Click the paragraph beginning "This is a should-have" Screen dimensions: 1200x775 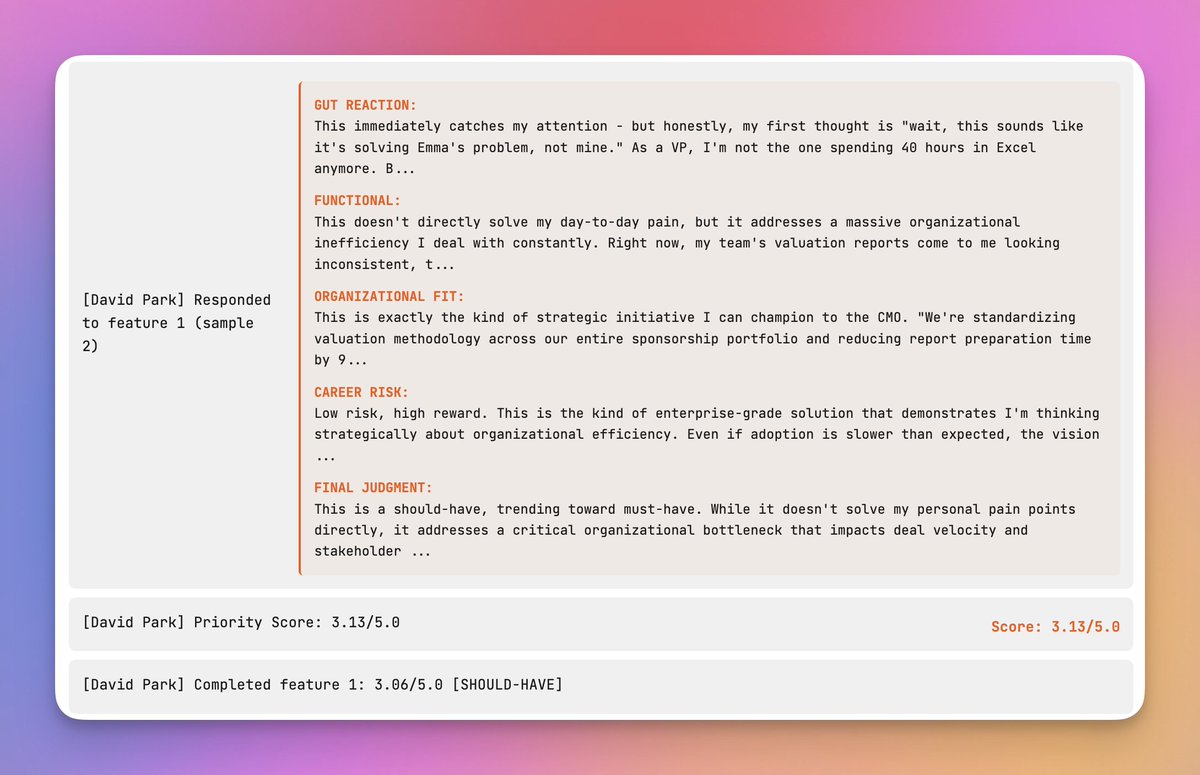(695, 531)
